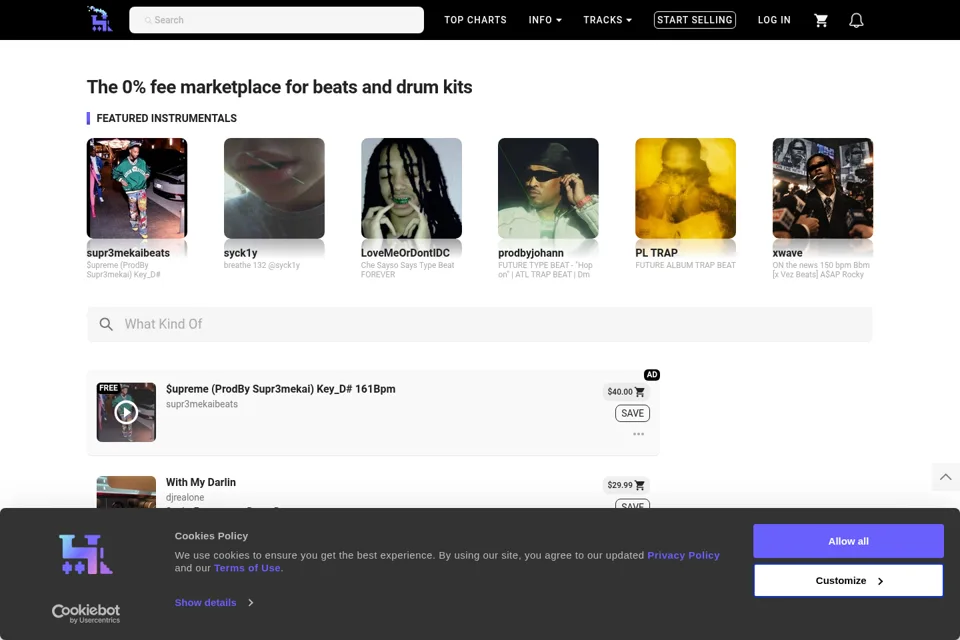Click magnifier icon in What Kind Of search
This screenshot has height=640, width=960.
tap(106, 324)
